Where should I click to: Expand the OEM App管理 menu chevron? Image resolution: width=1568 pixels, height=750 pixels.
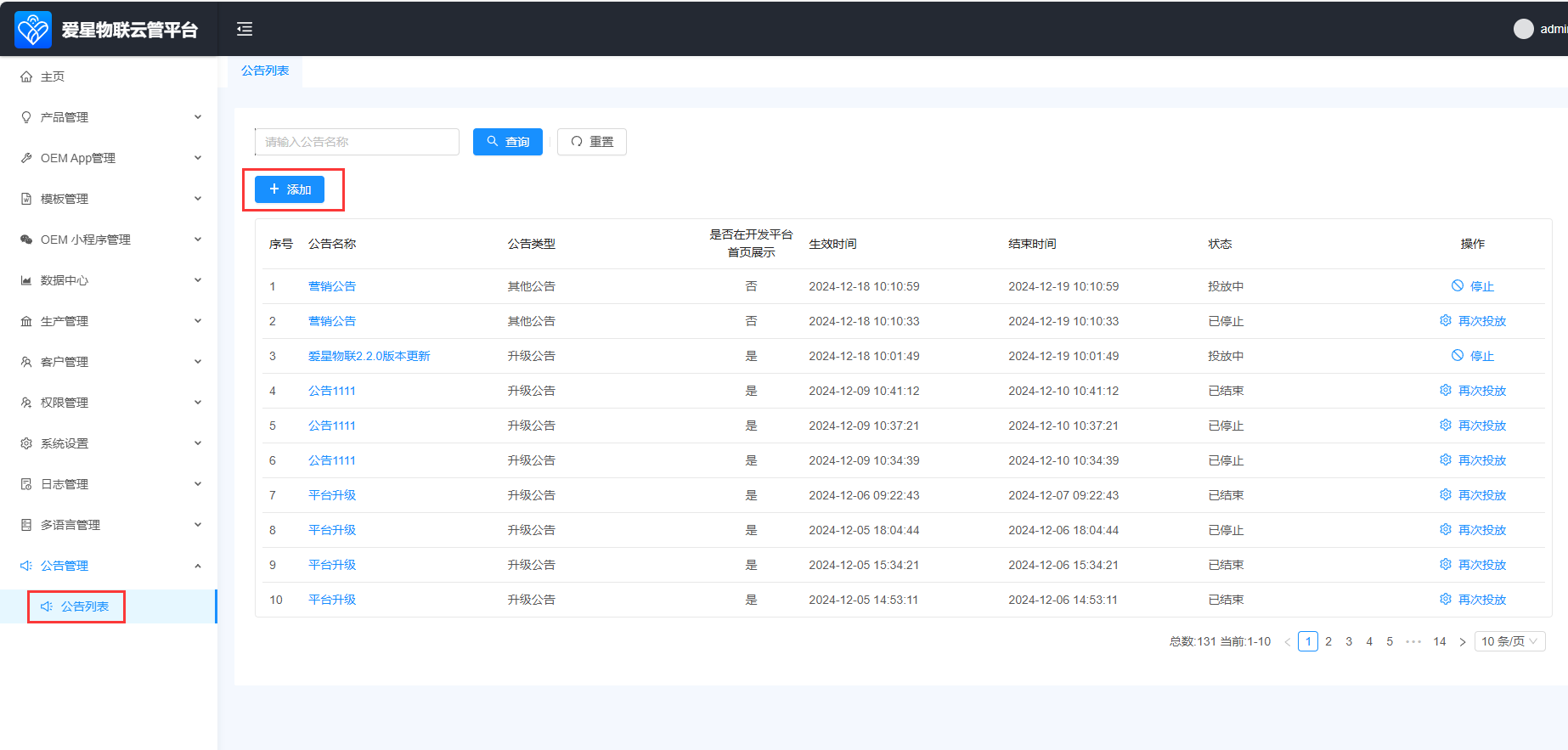tap(198, 158)
